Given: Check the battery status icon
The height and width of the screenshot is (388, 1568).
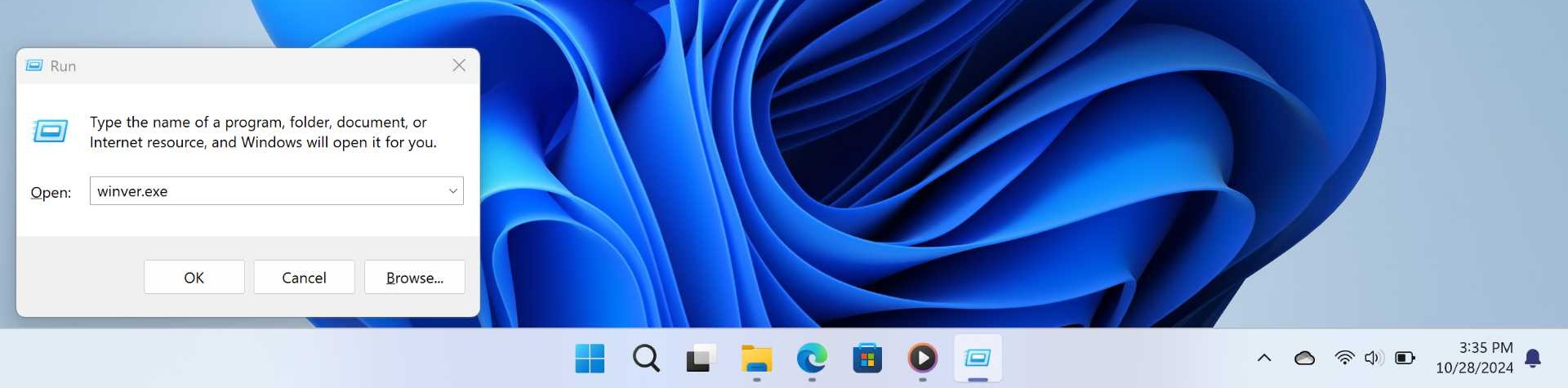Looking at the screenshot, I should click(x=1405, y=358).
